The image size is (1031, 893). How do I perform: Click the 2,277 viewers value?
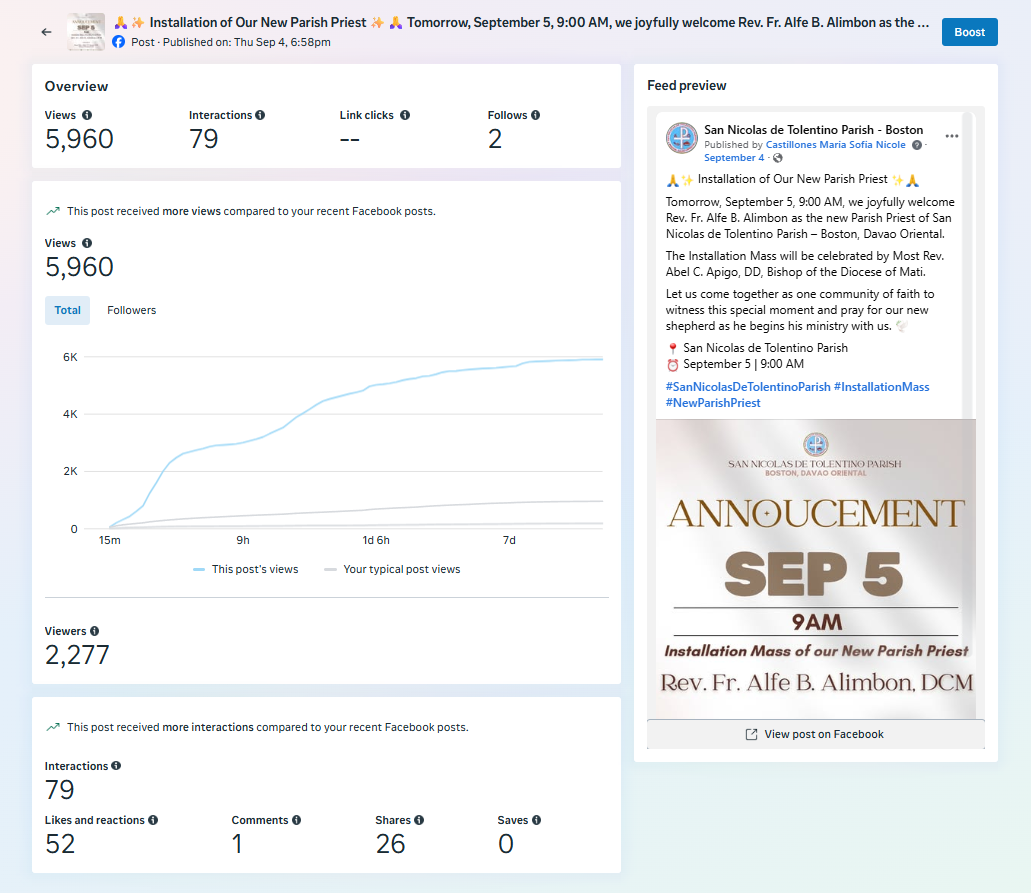(77, 655)
